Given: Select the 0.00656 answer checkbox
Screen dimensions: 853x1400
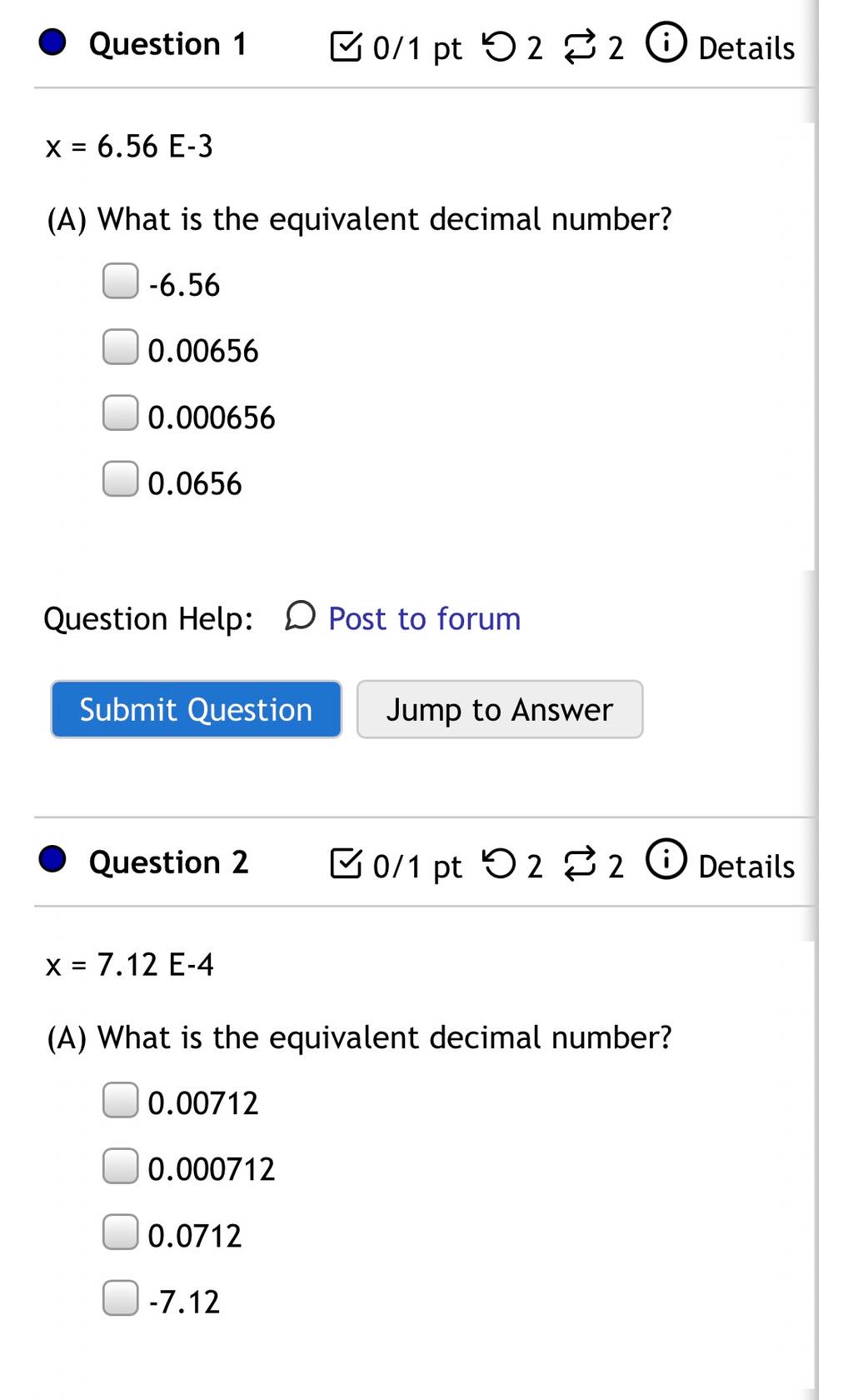Looking at the screenshot, I should [x=121, y=347].
